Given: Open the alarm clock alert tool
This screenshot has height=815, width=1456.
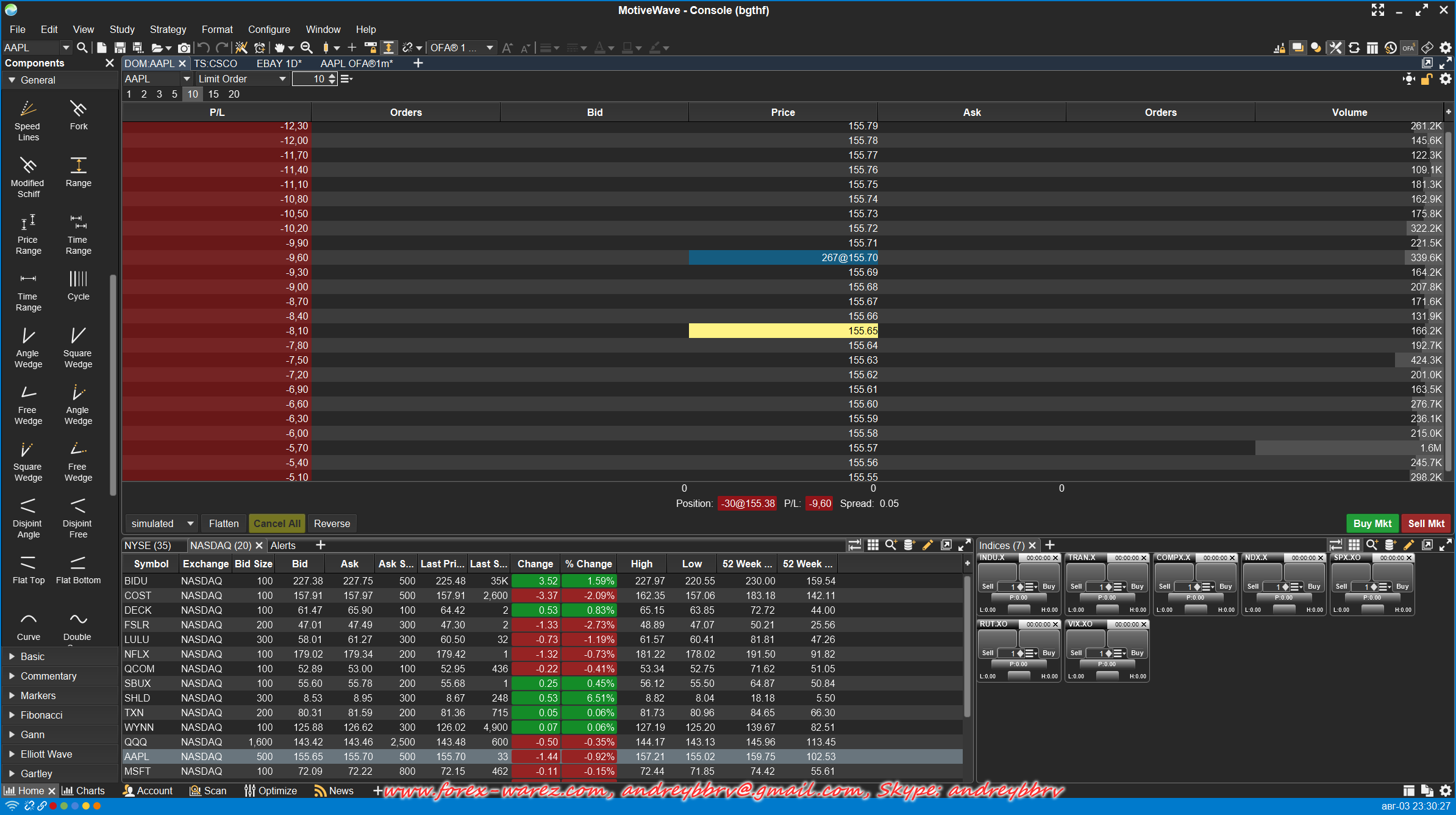Looking at the screenshot, I should (x=260, y=48).
